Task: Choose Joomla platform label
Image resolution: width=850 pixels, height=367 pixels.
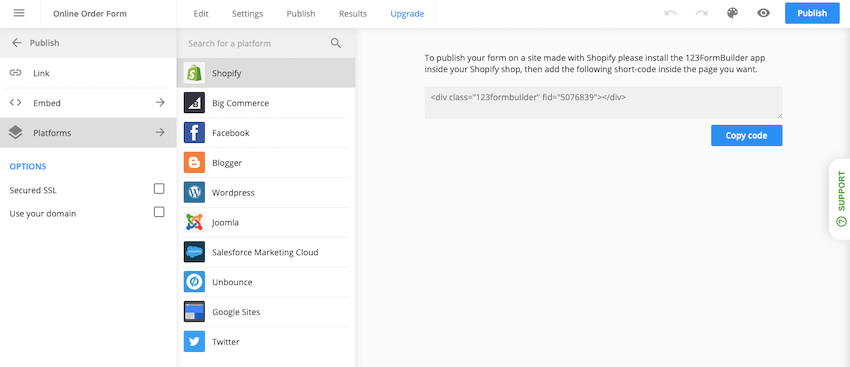Action: (226, 222)
